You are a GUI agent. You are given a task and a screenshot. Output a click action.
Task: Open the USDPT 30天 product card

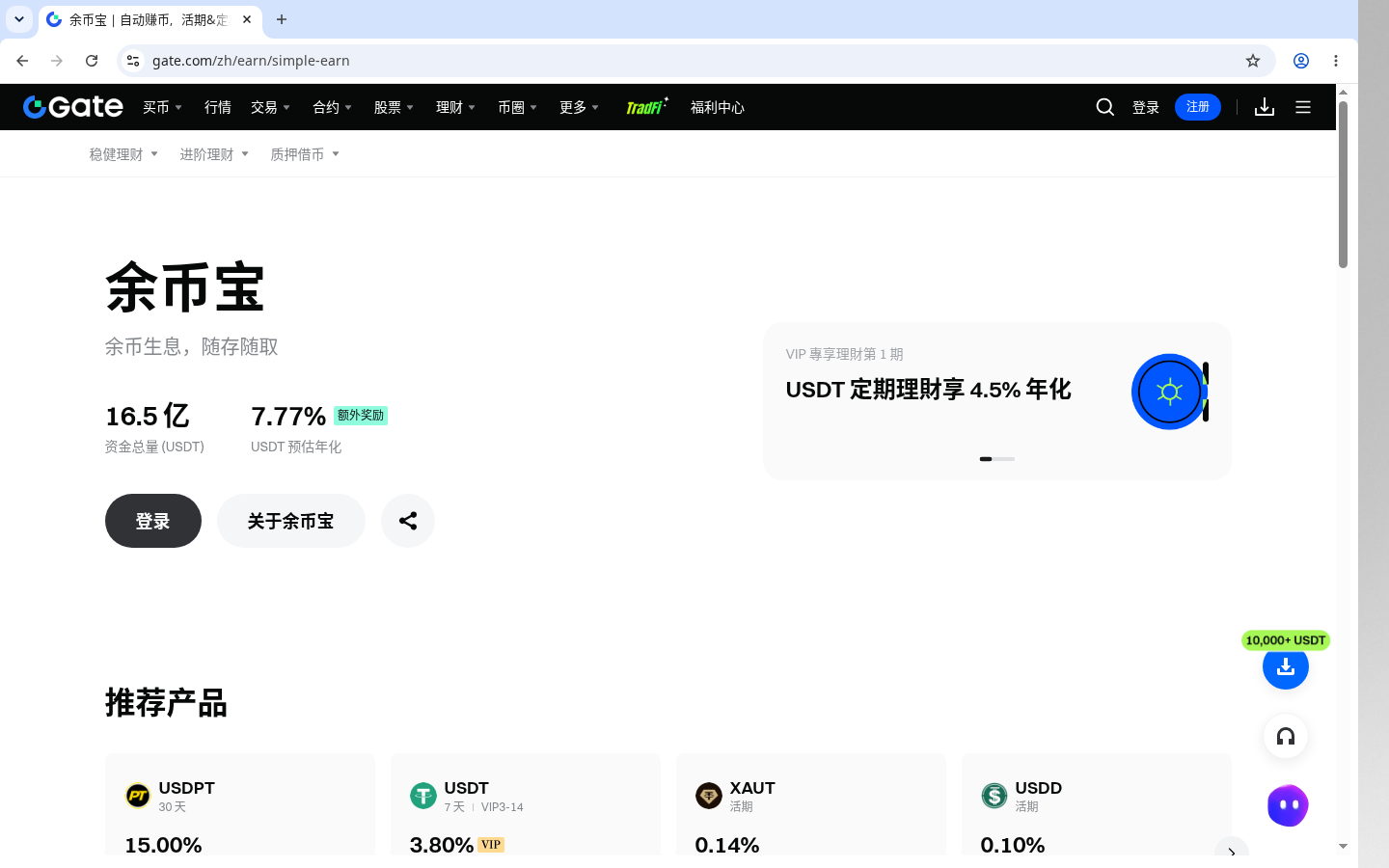240,804
